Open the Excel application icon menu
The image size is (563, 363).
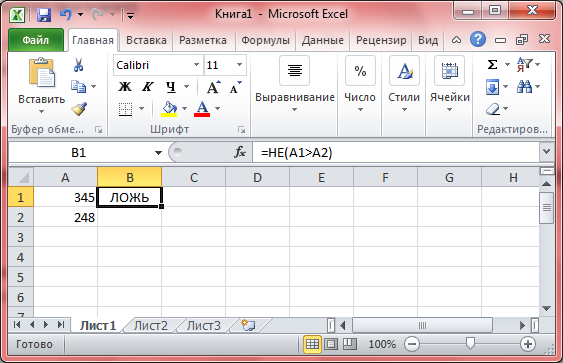click(17, 15)
